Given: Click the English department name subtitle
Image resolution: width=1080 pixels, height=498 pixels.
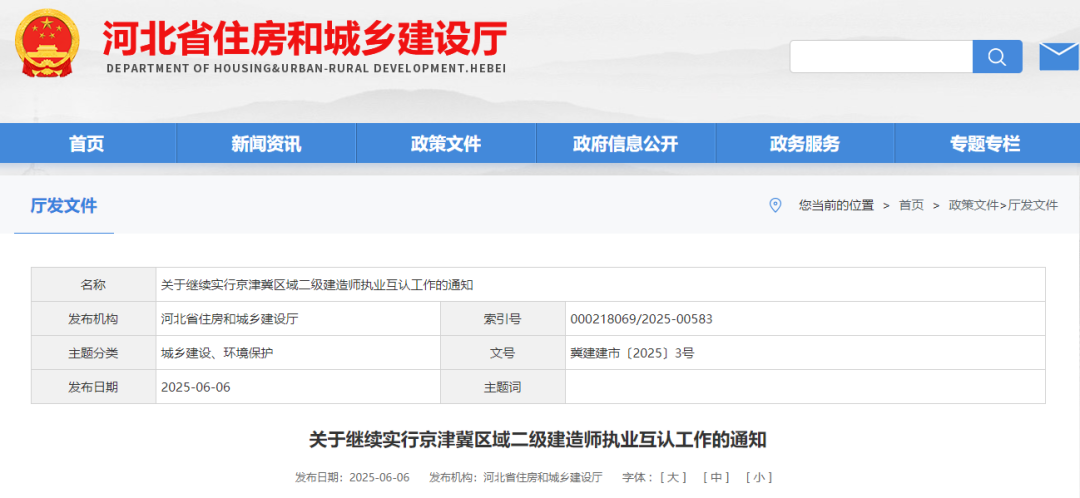Looking at the screenshot, I should pyautogui.click(x=307, y=69).
